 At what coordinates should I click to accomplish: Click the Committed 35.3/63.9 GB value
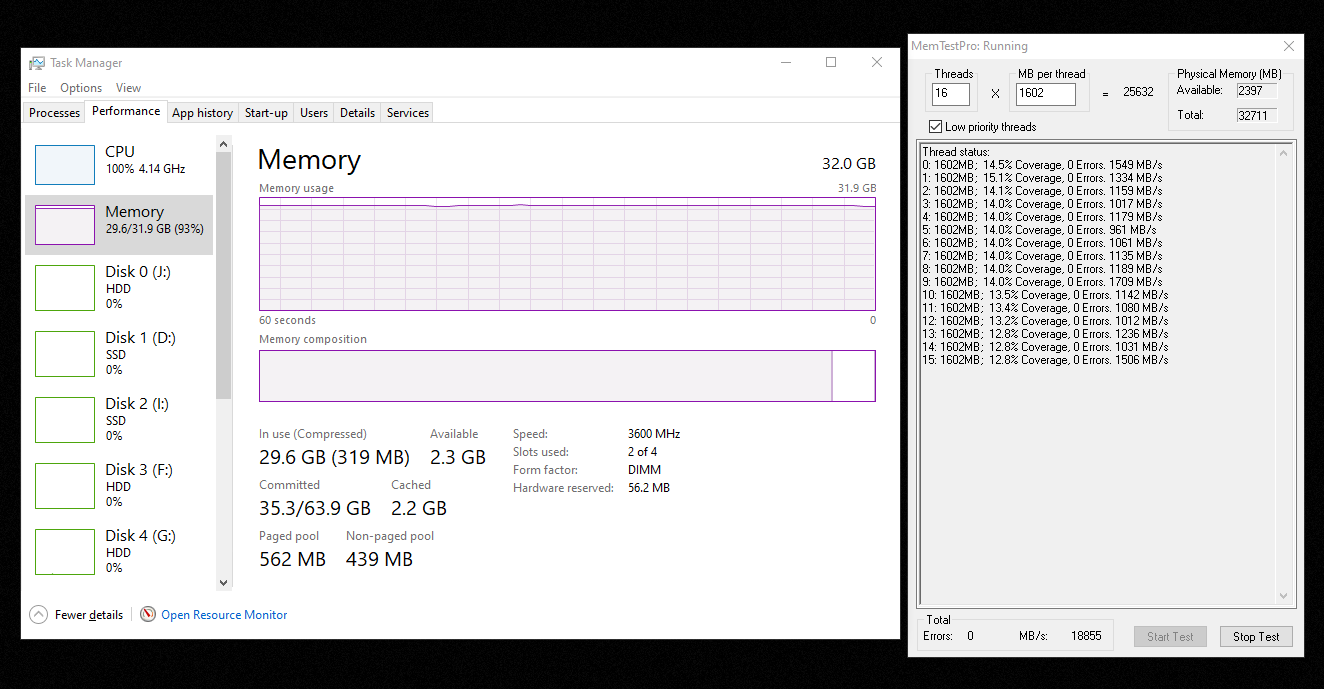pos(315,508)
